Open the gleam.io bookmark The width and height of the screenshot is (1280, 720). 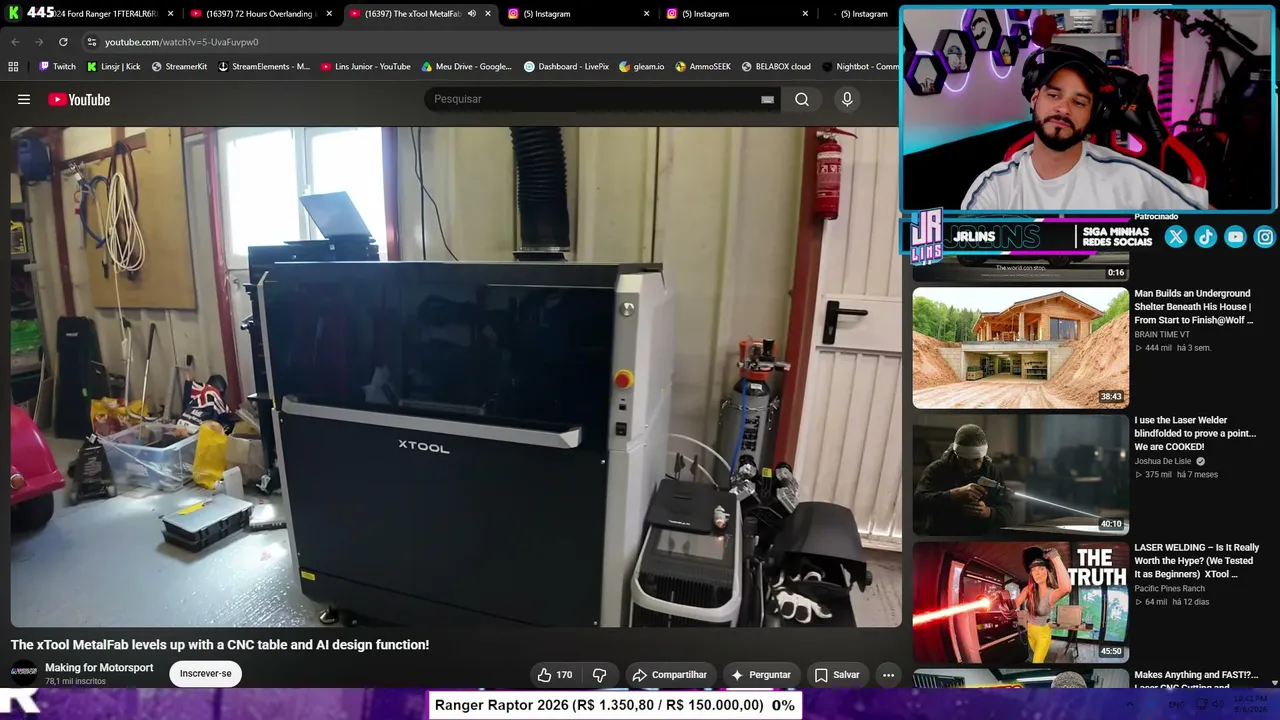[642, 67]
